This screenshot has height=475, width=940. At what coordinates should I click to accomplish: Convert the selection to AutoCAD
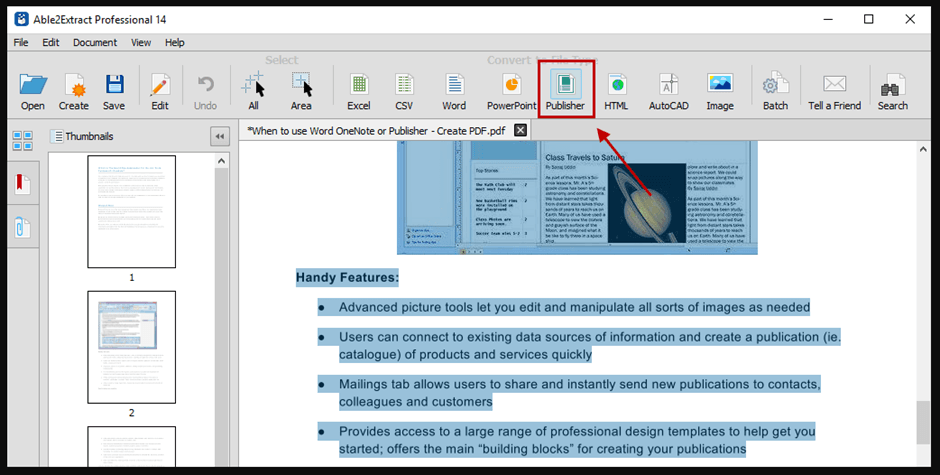pyautogui.click(x=668, y=92)
